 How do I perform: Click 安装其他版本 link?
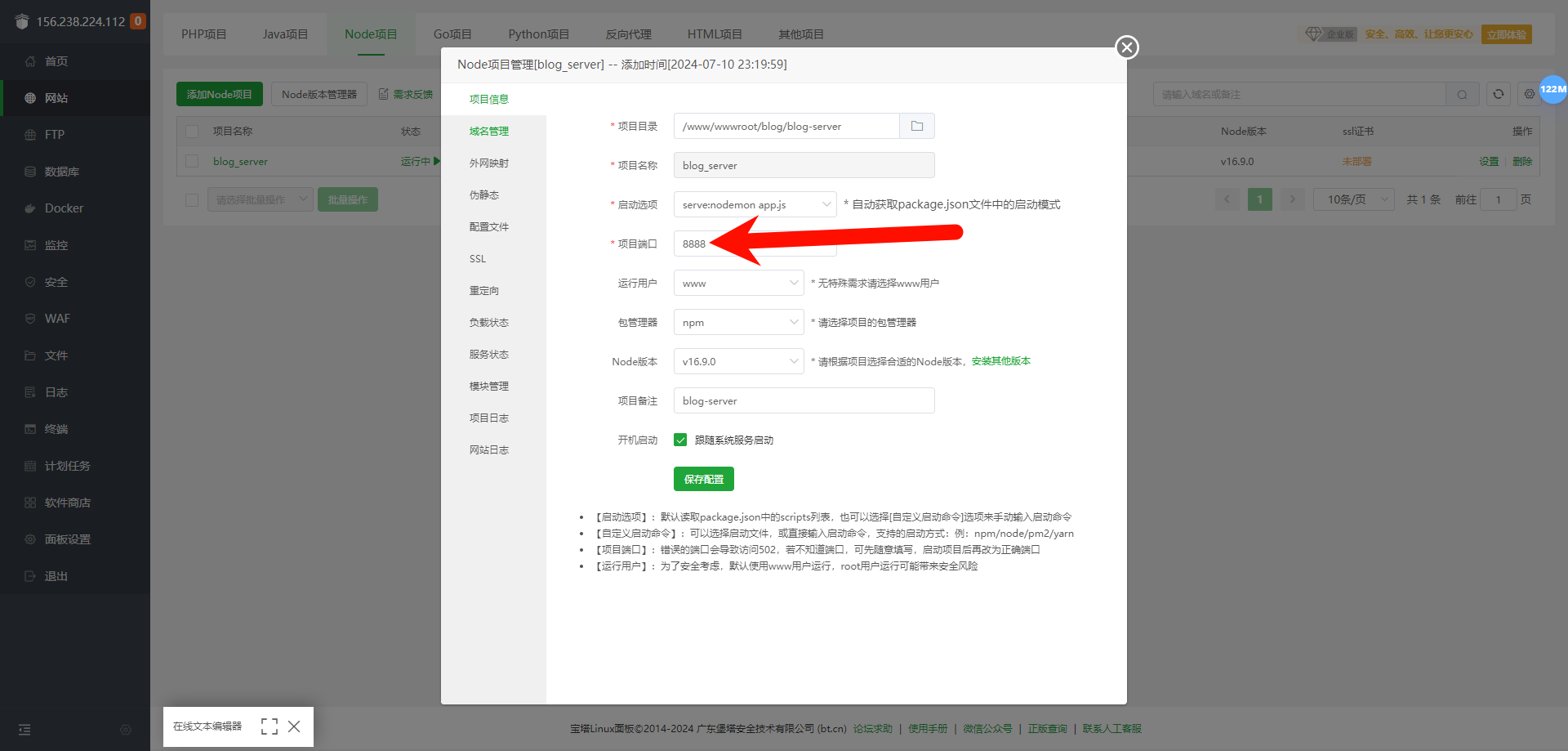(x=1001, y=361)
